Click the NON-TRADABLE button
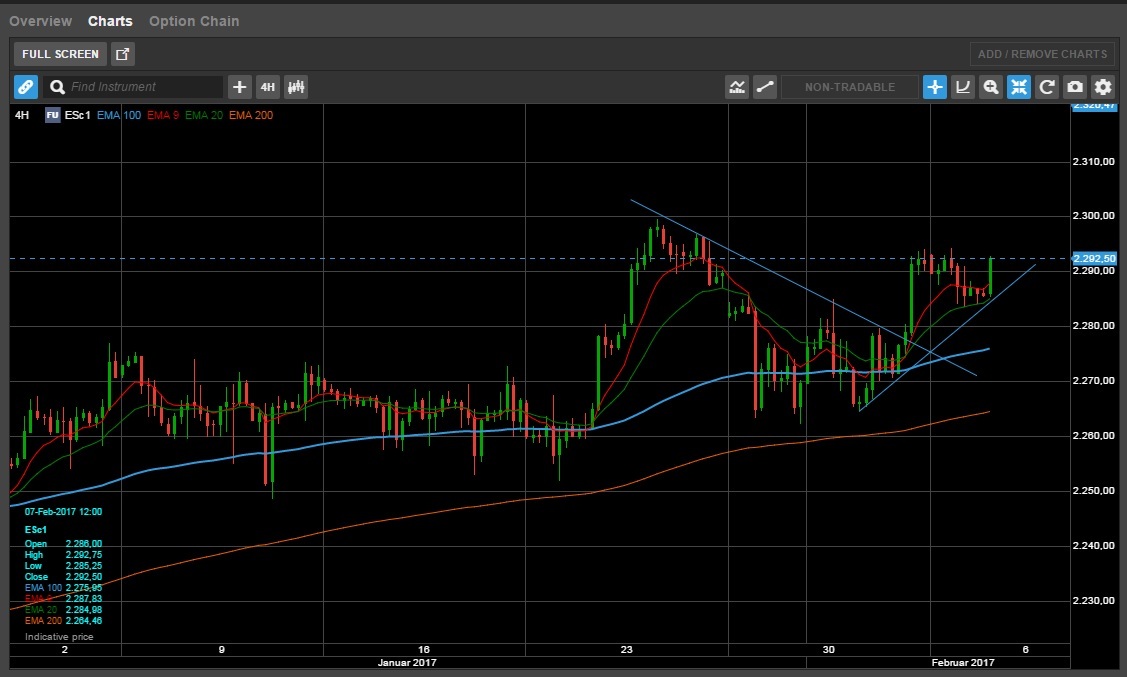 point(850,87)
